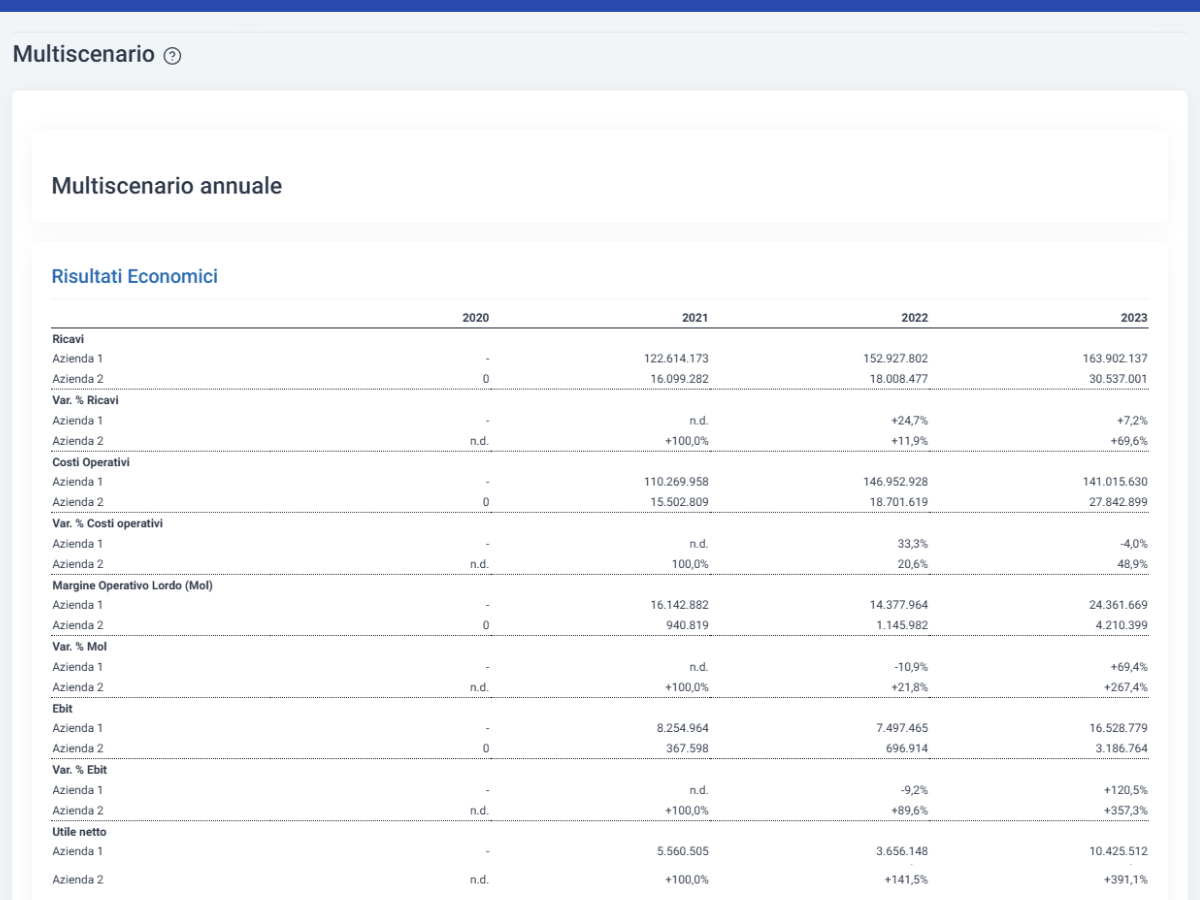The width and height of the screenshot is (1200, 900).
Task: Click the "Var. % Mol" group label
Action: click(78, 646)
